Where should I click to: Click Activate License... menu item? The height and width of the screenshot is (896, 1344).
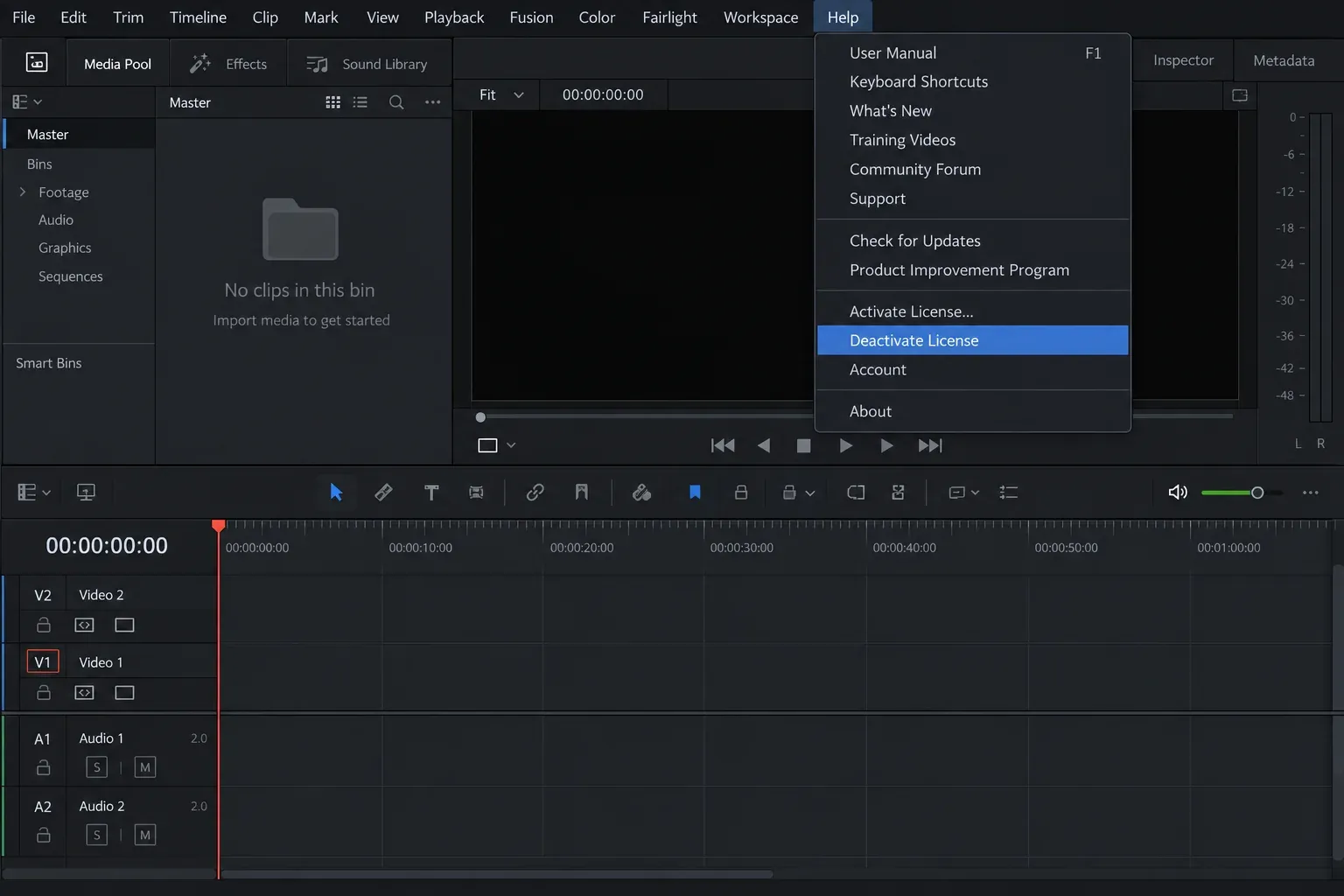click(972, 311)
